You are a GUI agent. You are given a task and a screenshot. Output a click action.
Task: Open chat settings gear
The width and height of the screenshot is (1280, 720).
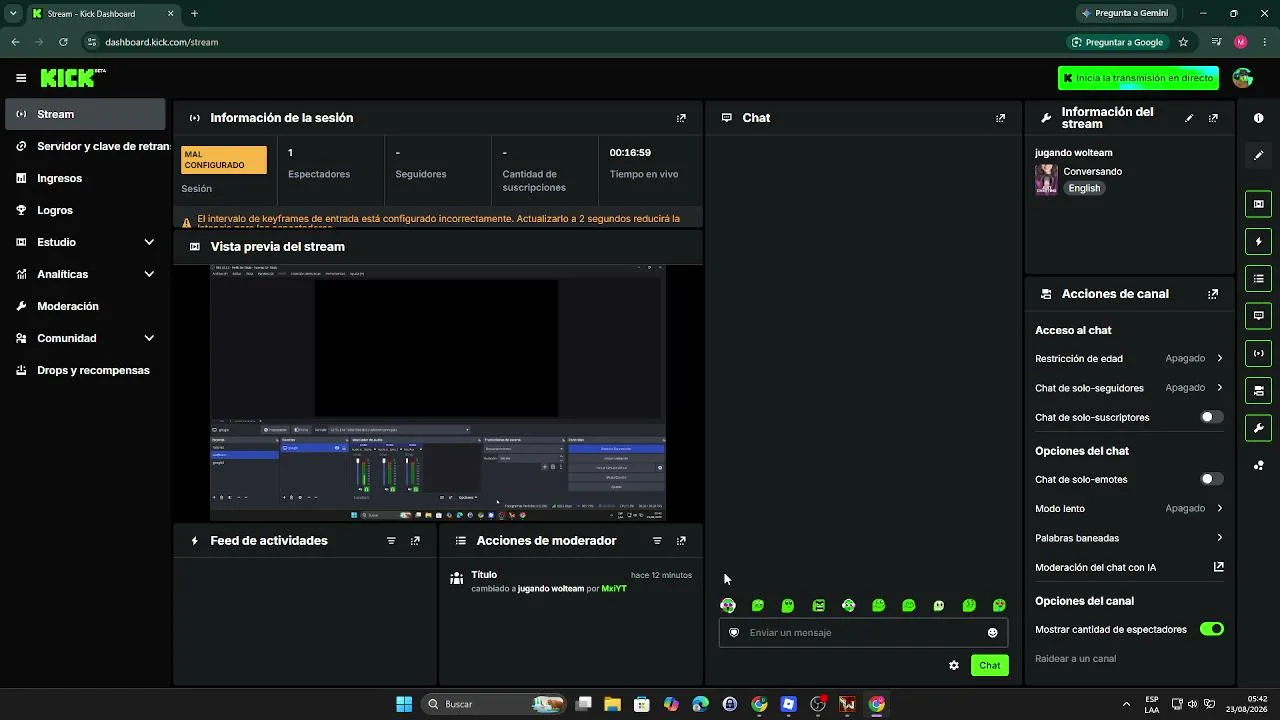pos(954,665)
